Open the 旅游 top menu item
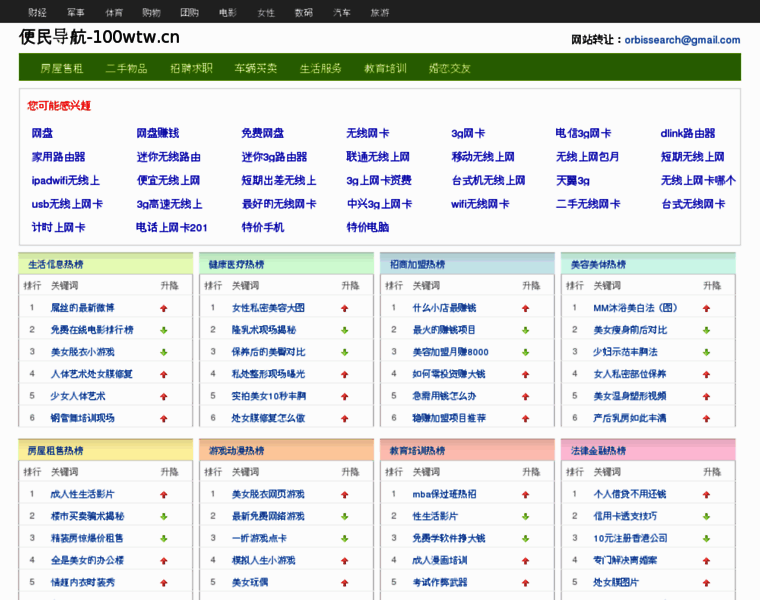This screenshot has height=600, width=760. pos(380,12)
